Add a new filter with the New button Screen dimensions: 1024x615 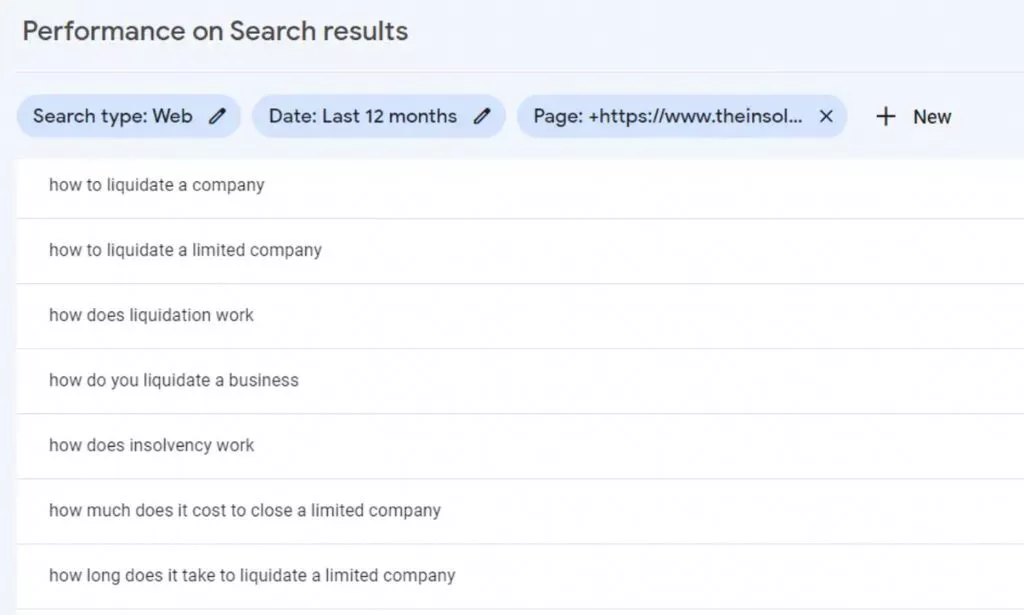912,116
